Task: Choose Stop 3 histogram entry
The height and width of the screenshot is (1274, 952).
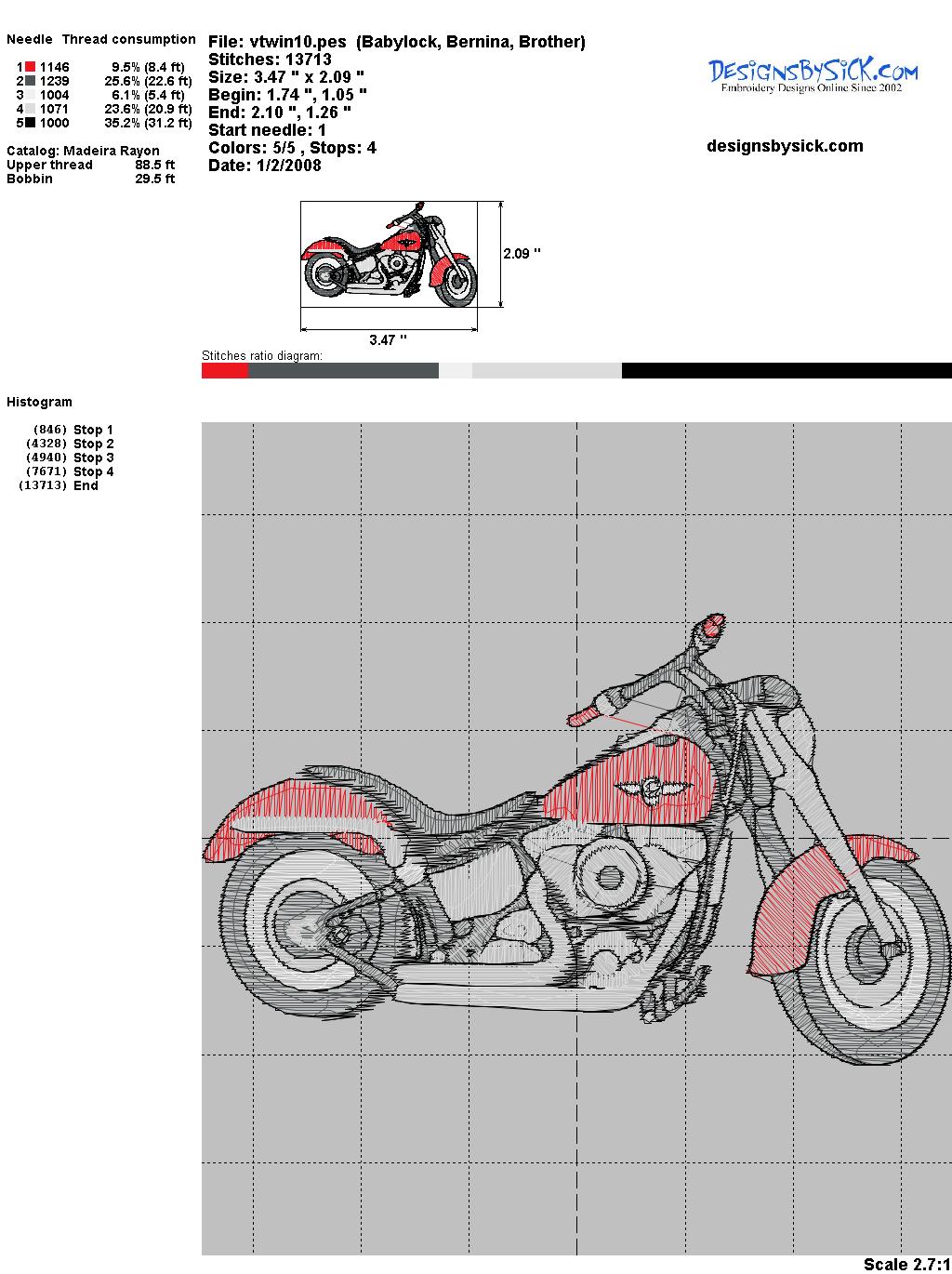Action: 93,458
